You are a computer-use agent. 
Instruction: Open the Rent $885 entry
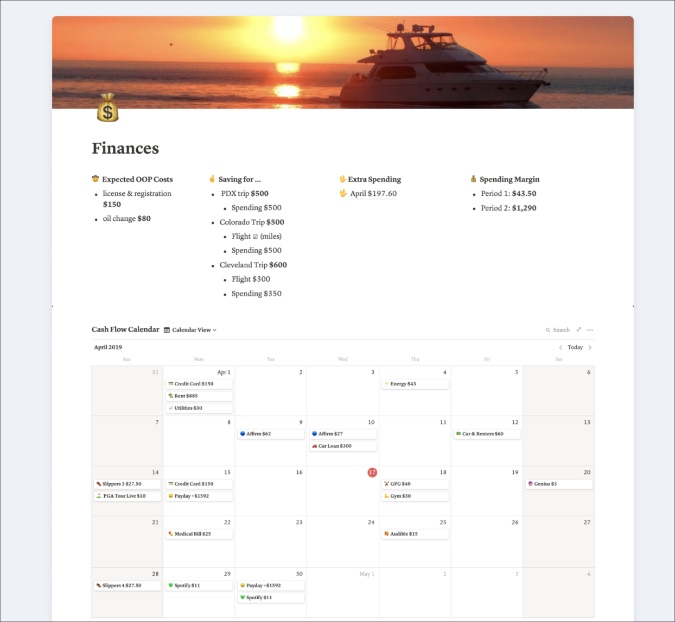click(x=199, y=396)
